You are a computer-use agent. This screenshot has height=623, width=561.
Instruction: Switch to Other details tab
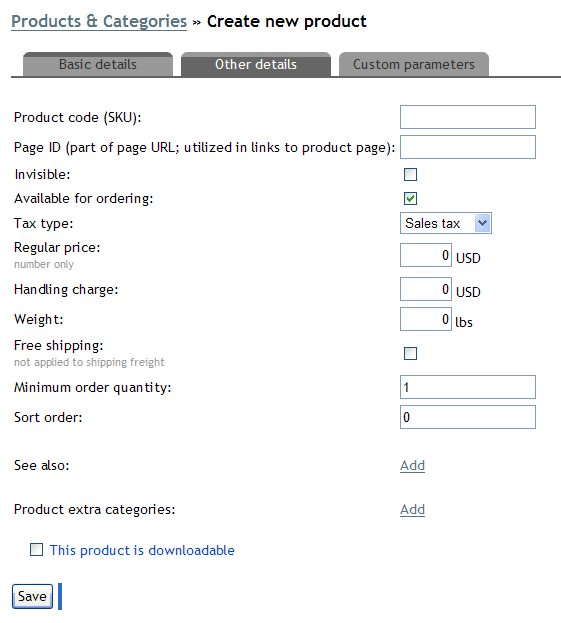[256, 64]
